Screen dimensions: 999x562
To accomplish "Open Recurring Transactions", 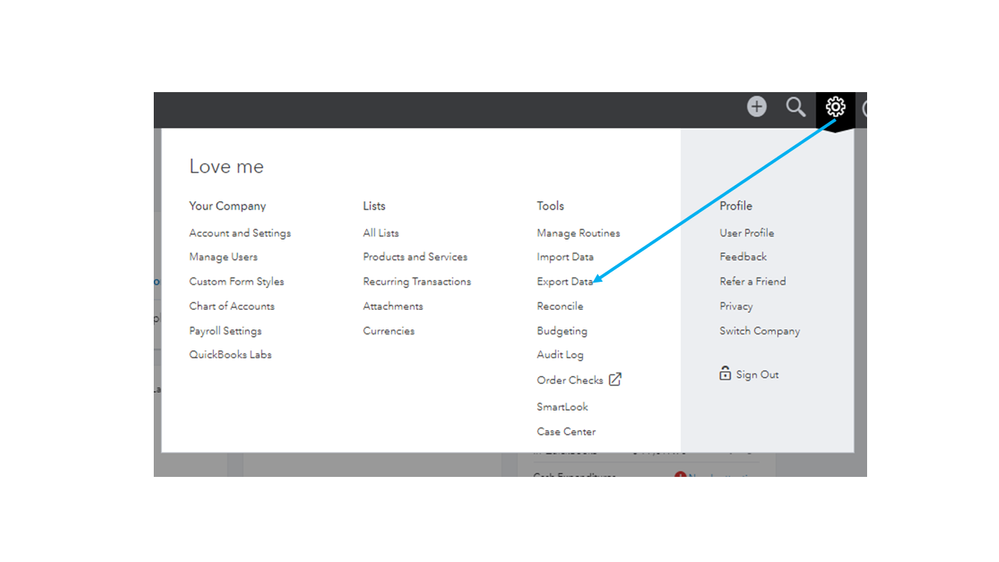I will point(417,282).
